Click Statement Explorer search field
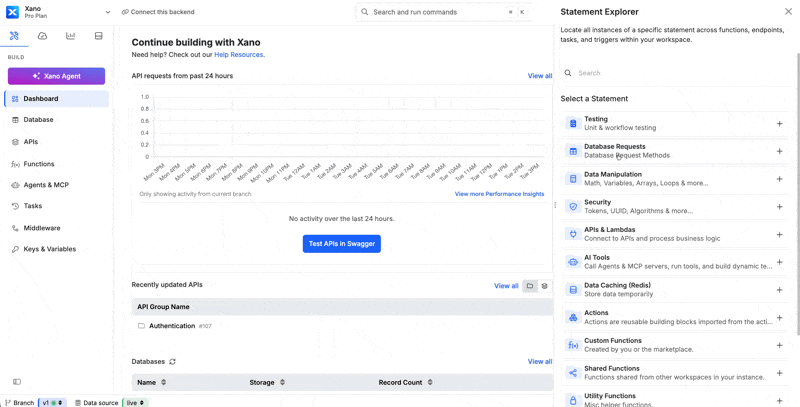This screenshot has width=800, height=407. [674, 73]
